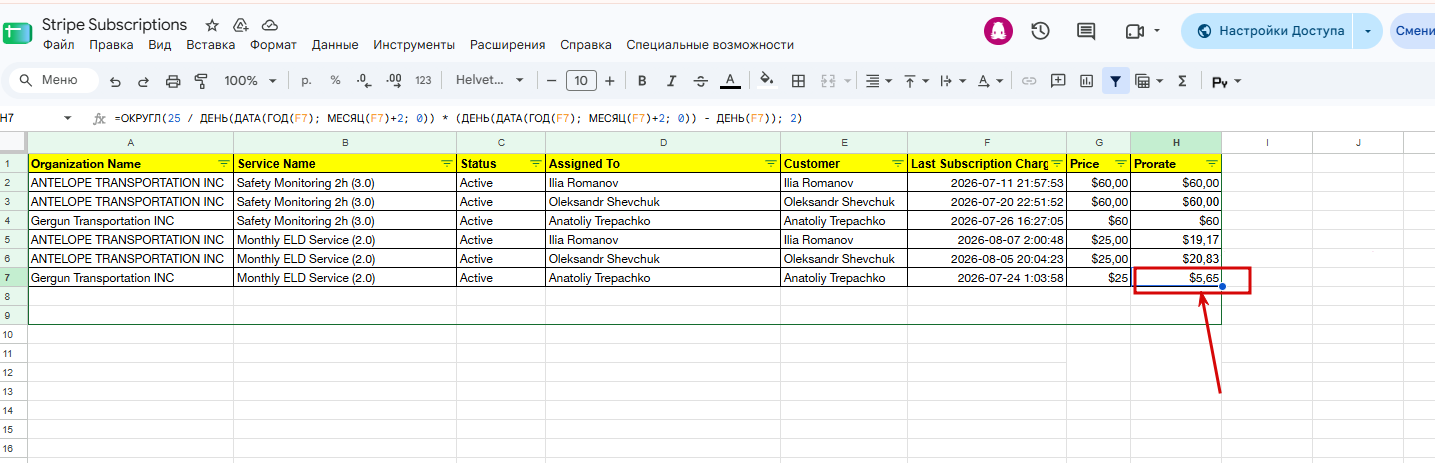Screen dimensions: 1435x463
Task: Open the pink user avatar
Action: pyautogui.click(x=997, y=31)
